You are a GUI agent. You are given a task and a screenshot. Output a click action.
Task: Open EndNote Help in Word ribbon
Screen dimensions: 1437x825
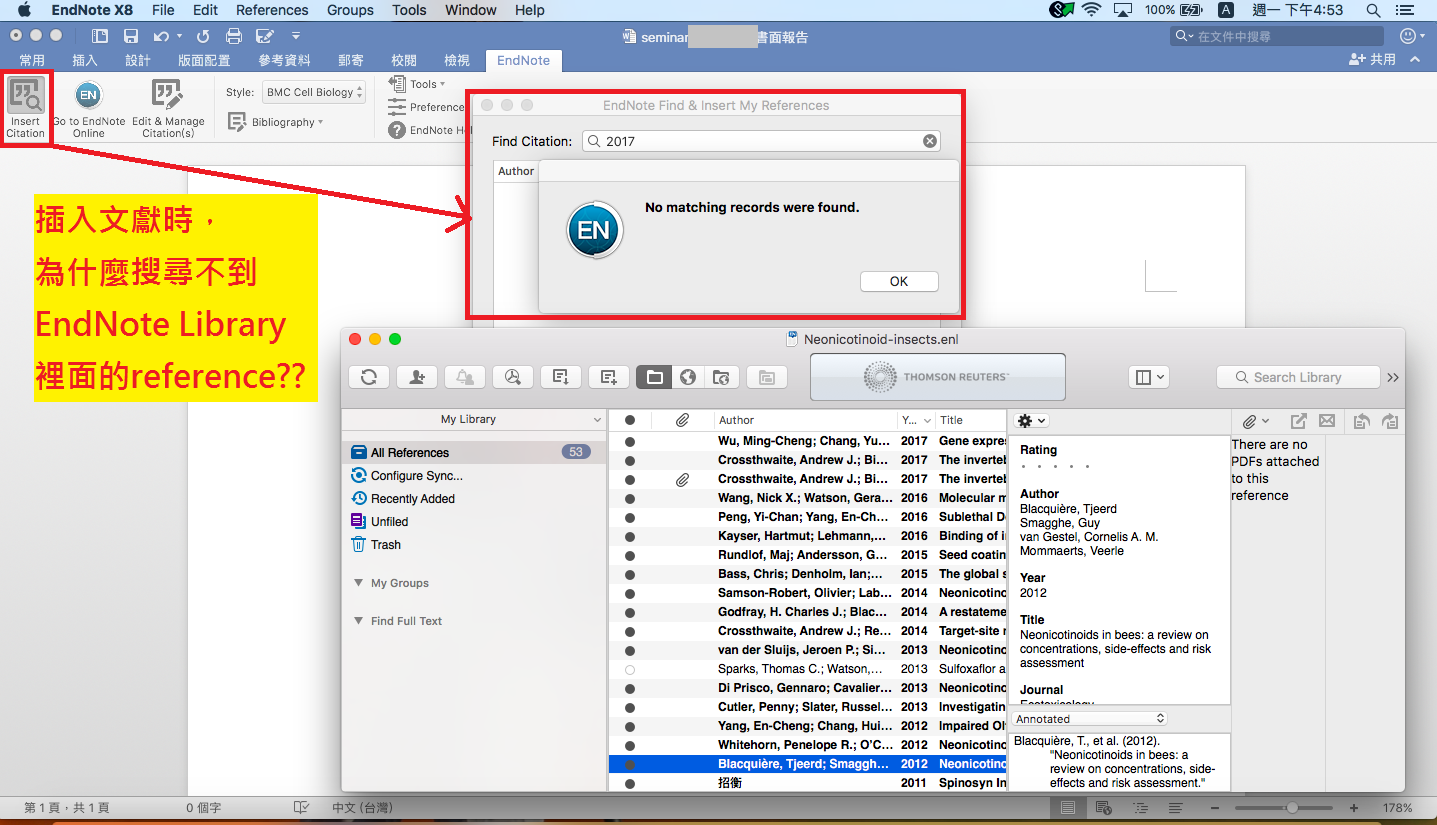point(428,130)
